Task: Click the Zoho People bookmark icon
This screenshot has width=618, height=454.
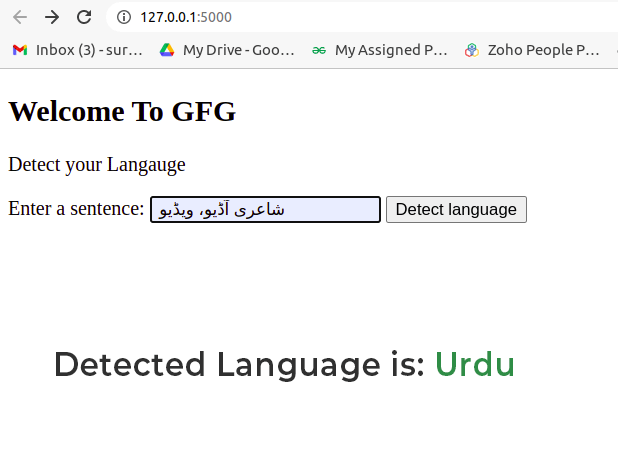Action: click(472, 50)
